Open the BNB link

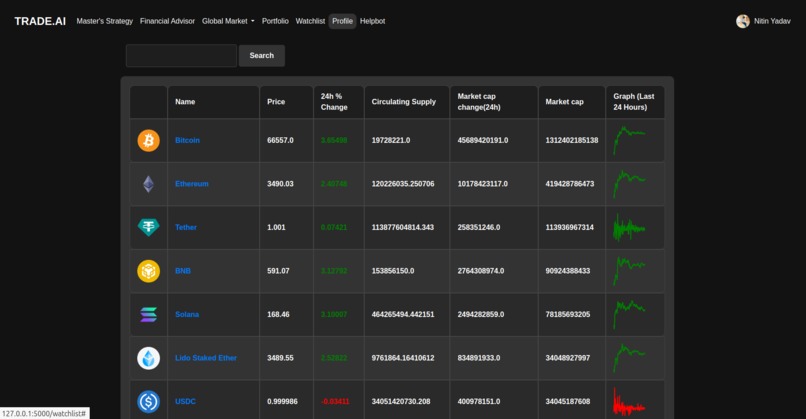click(182, 271)
